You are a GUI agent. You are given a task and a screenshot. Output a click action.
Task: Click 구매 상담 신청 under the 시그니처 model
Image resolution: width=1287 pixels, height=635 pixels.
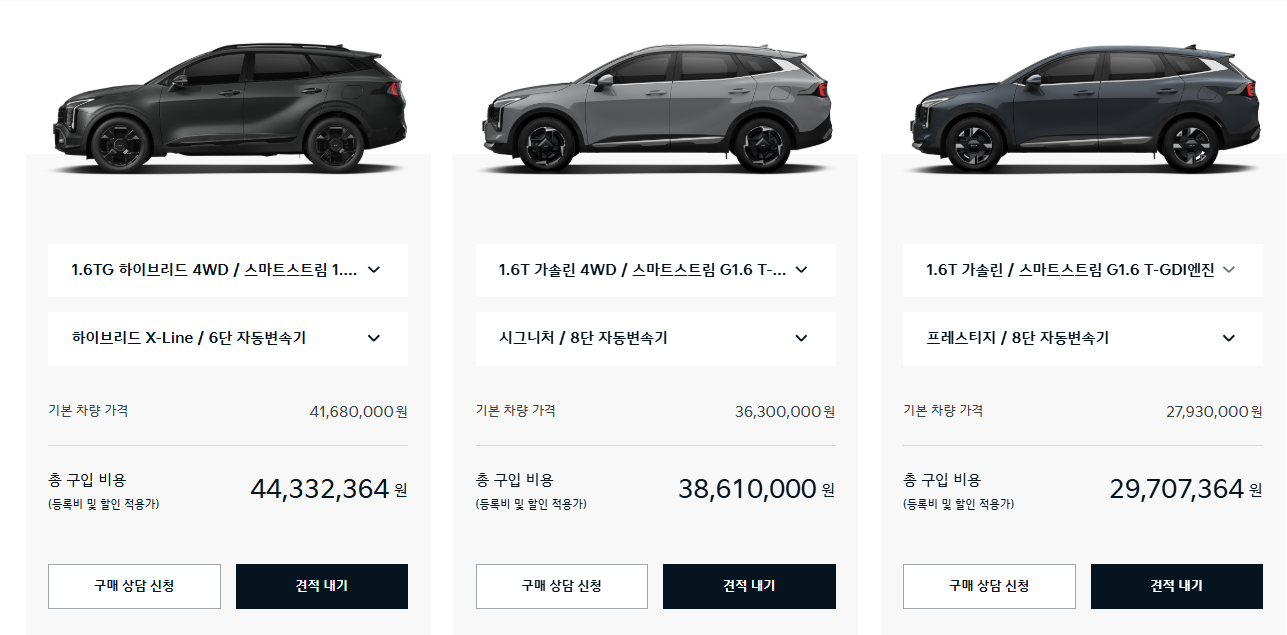coord(561,586)
